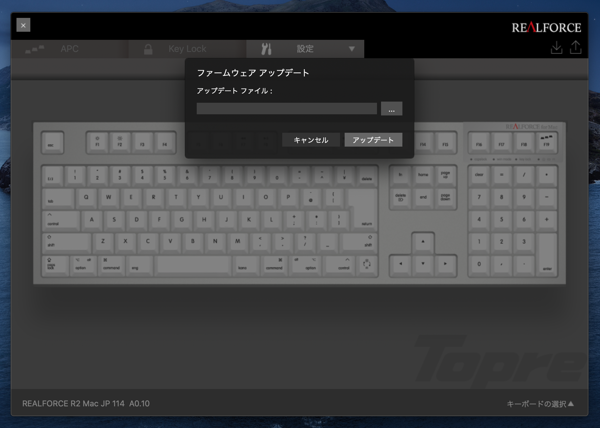600x428 pixels.
Task: Select the F19 key with APC indicator
Action: point(546,142)
